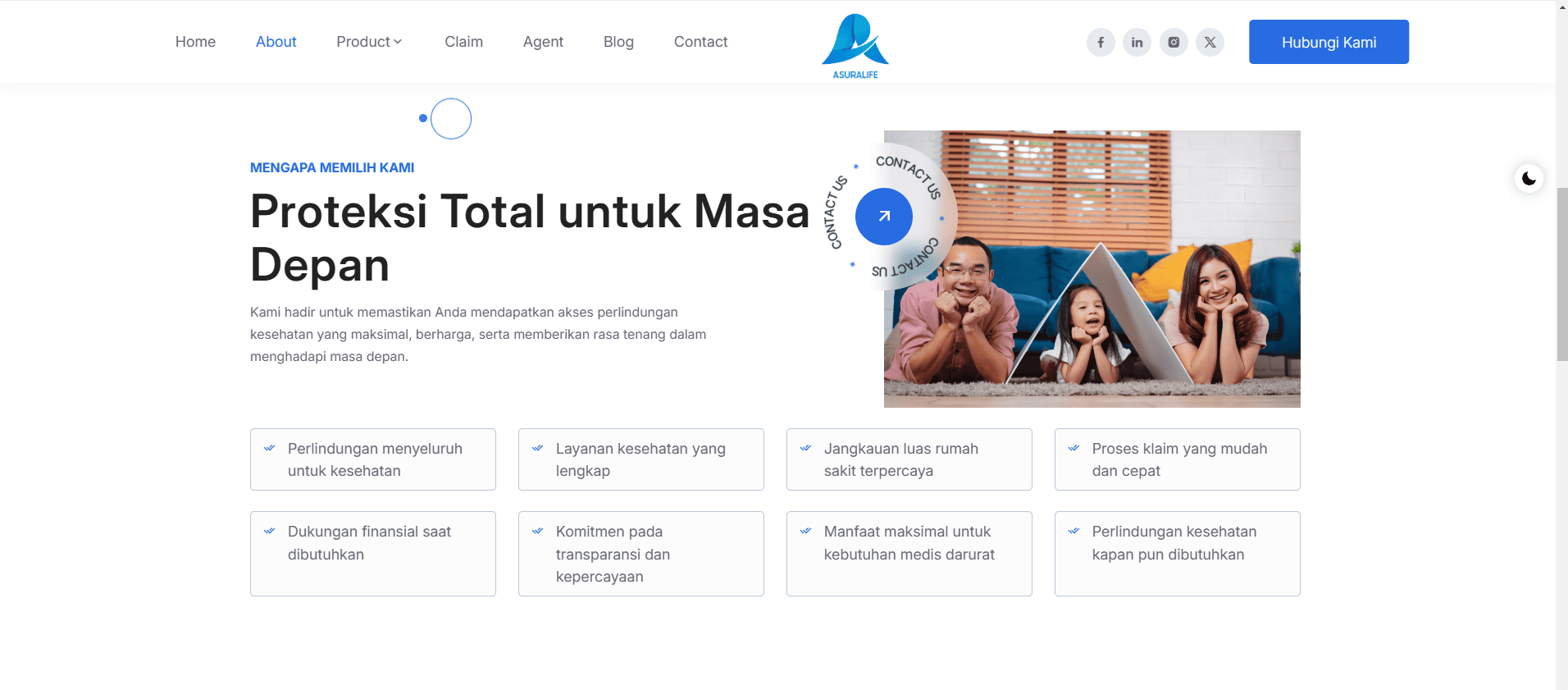Go to the Home menu item

195,42
